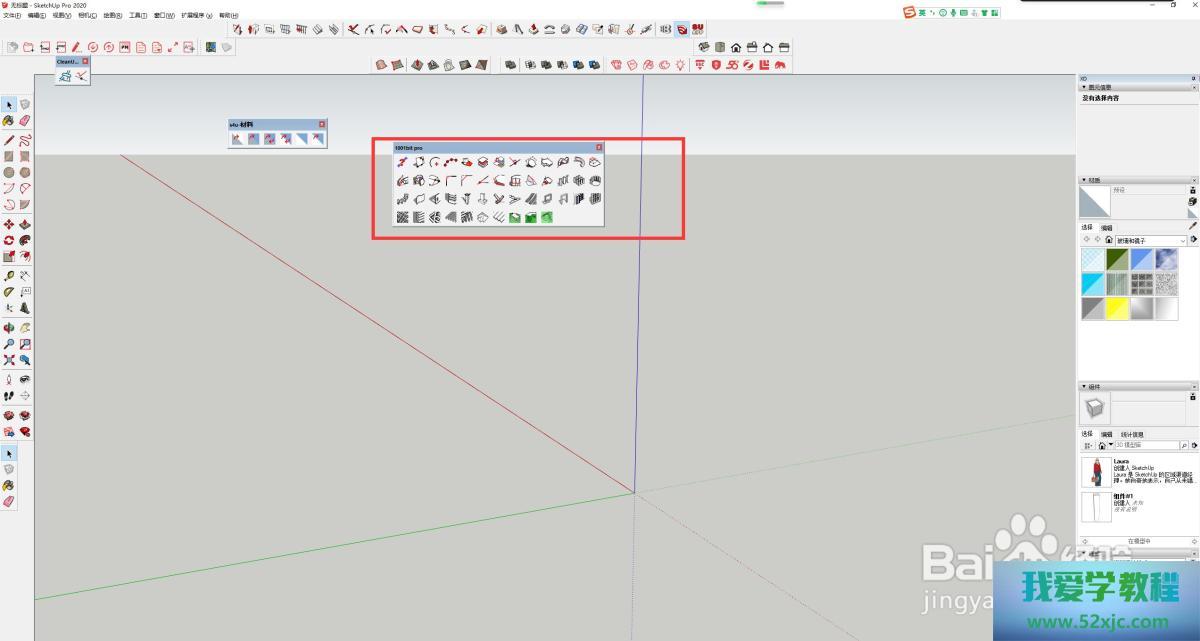Open the Extensions (扩展程序) menu
Image resolution: width=1200 pixels, height=641 pixels.
195,16
